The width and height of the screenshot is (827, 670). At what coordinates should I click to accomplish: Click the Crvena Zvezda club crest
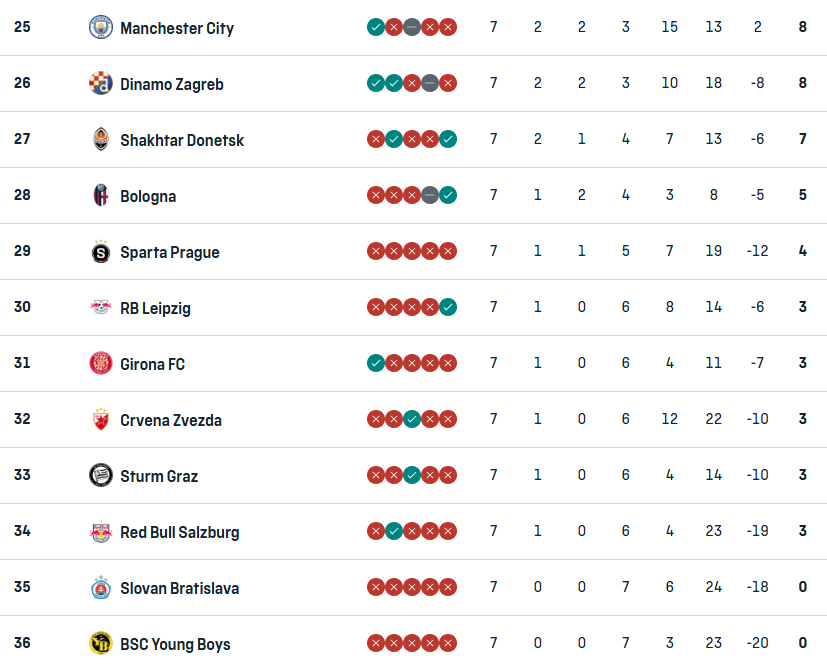coord(100,419)
